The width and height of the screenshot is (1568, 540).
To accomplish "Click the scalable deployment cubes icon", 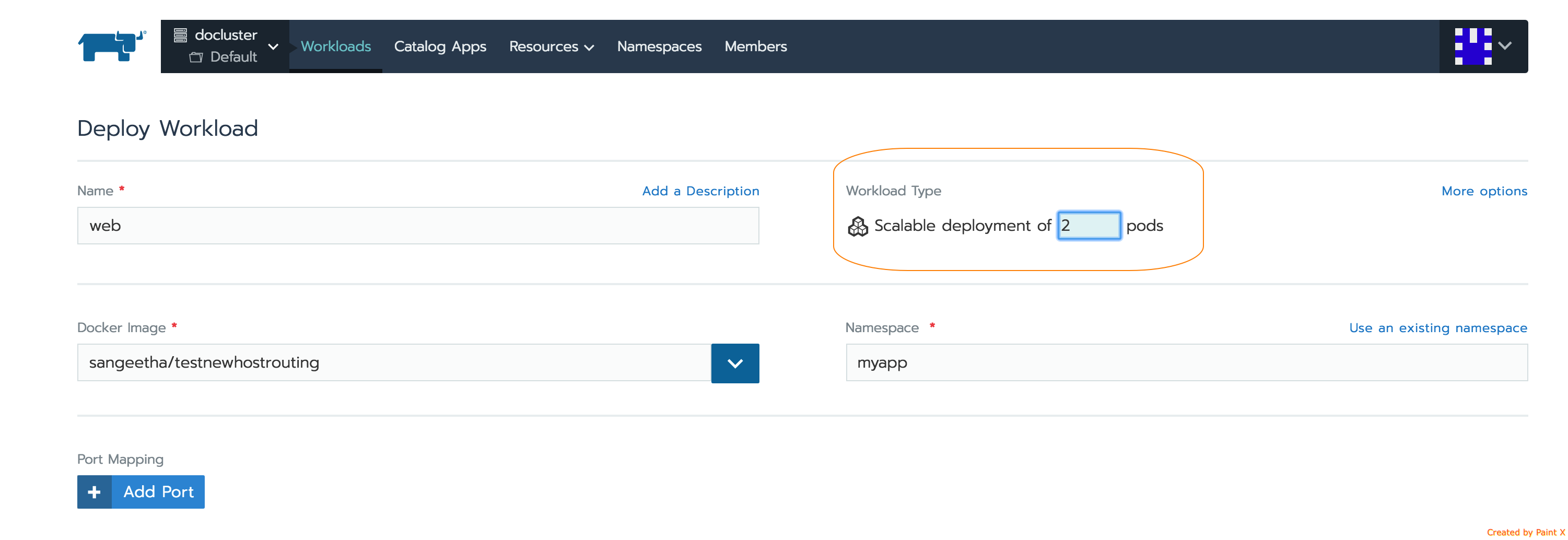I will pos(858,227).
